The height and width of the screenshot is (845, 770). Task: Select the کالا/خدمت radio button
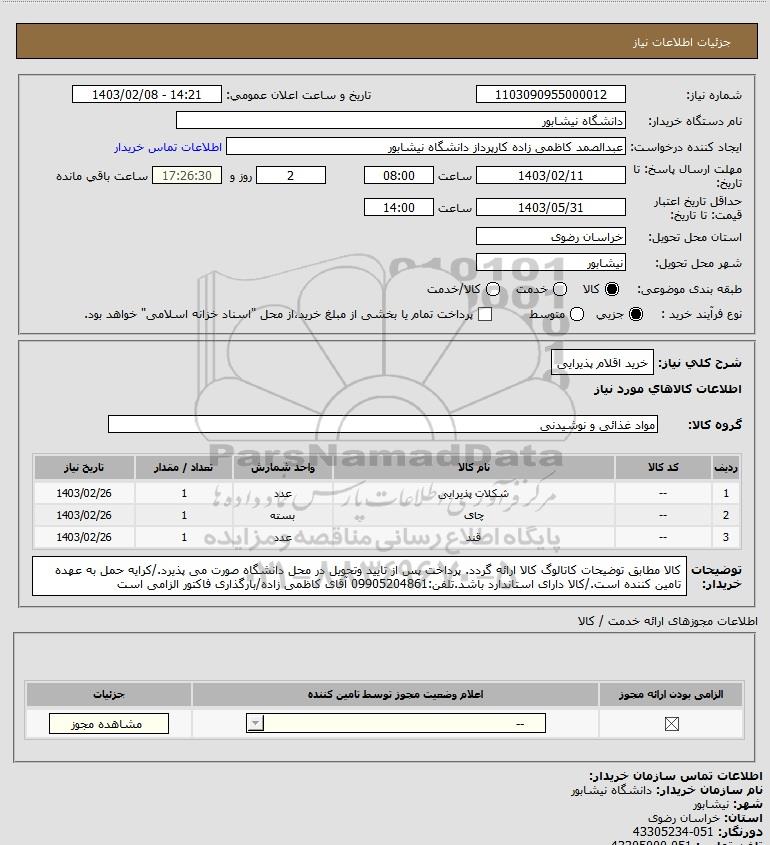point(492,289)
